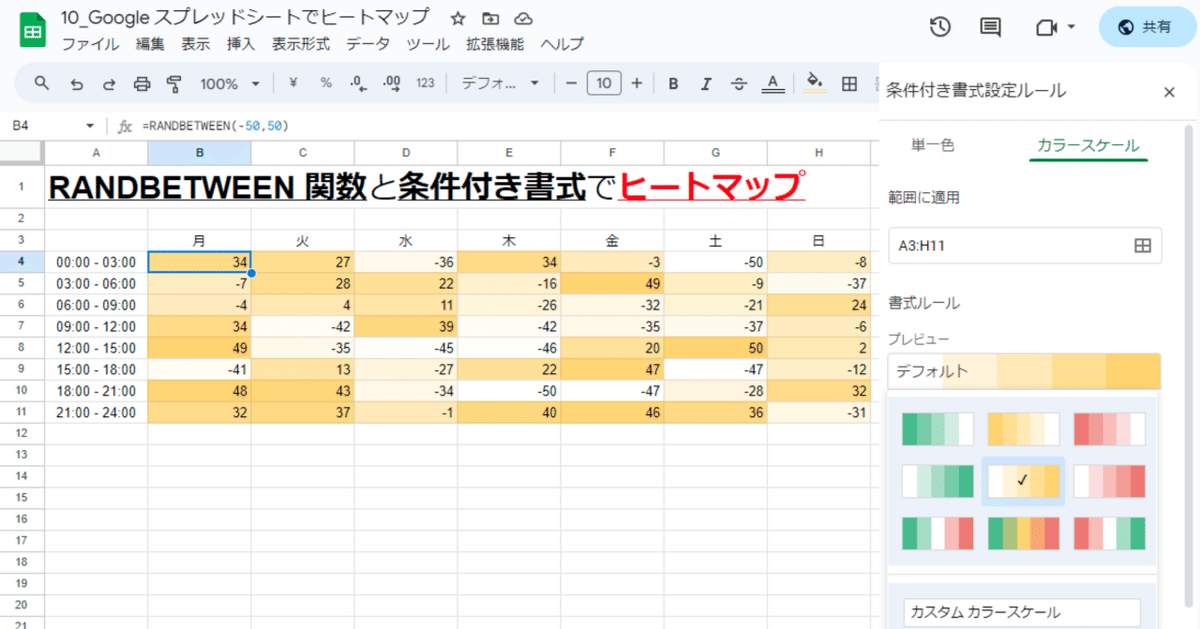Open the データ menu

pos(368,44)
